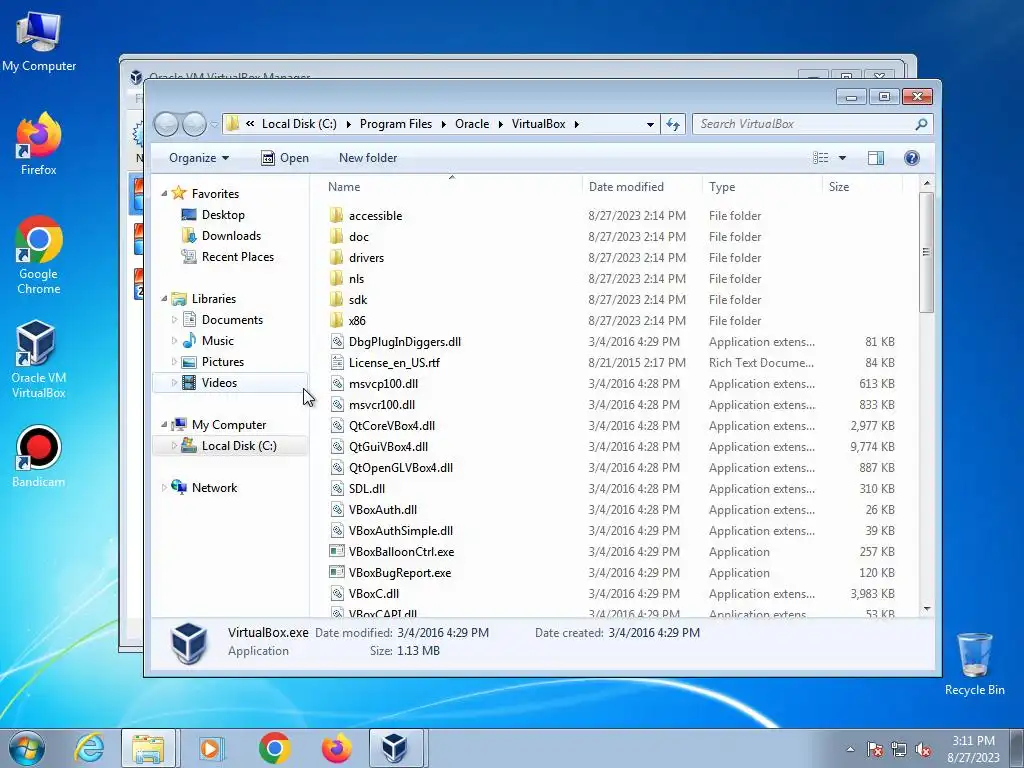Viewport: 1024px width, 768px height.
Task: Sort by the Size column header
Action: pyautogui.click(x=862, y=187)
